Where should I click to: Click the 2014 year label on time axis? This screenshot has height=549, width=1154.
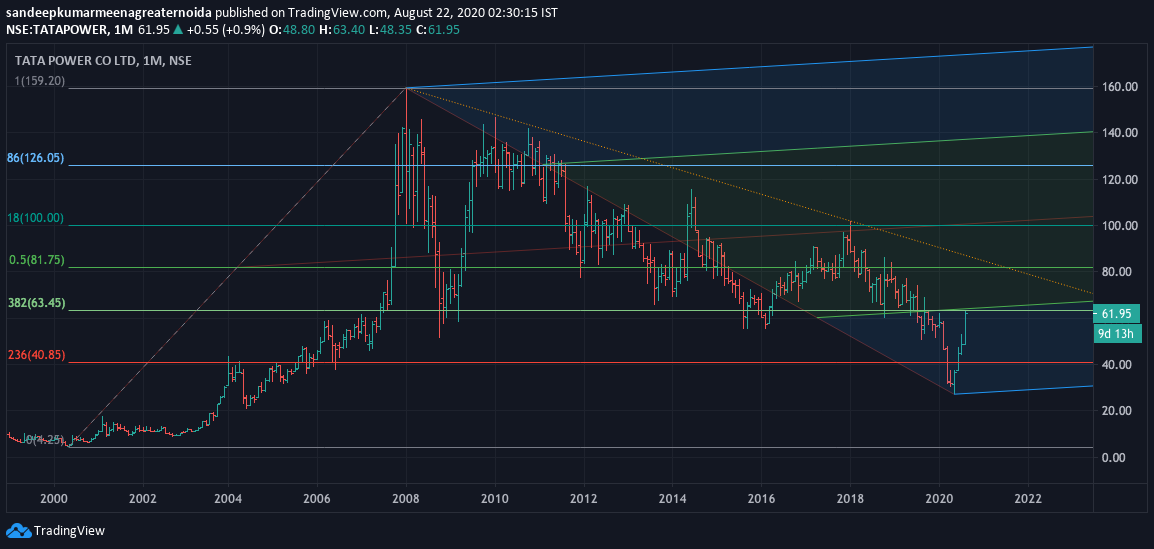pos(672,499)
